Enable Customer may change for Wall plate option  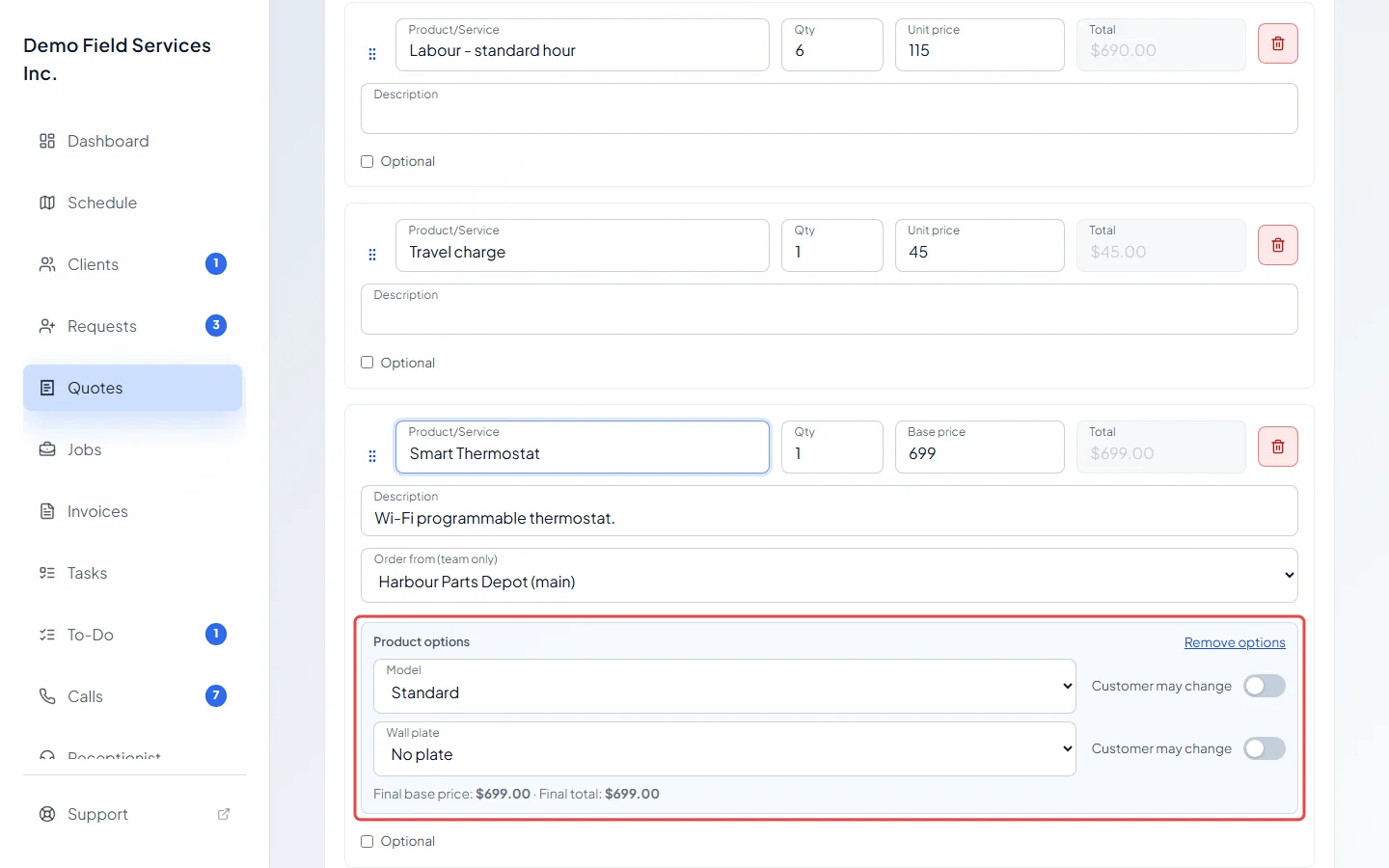point(1265,748)
